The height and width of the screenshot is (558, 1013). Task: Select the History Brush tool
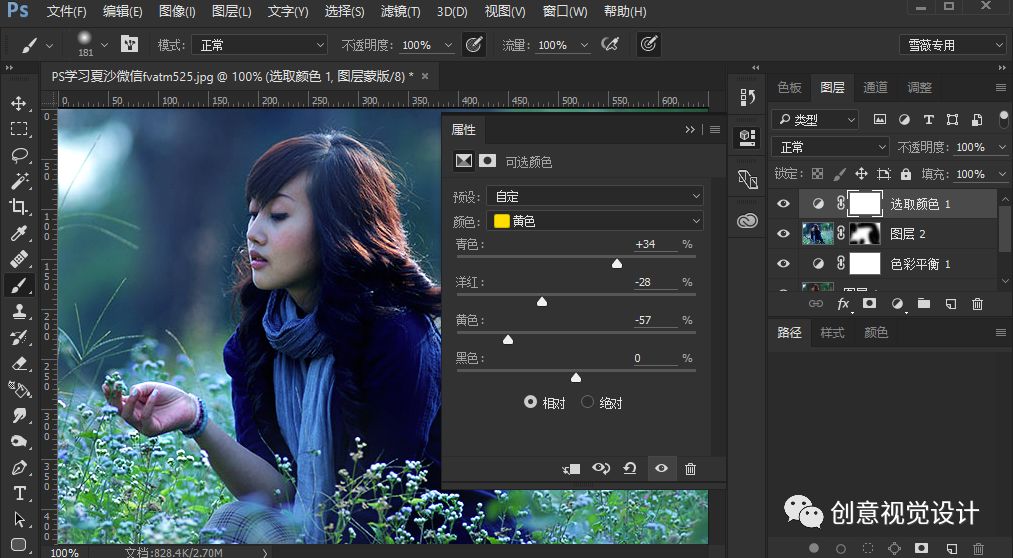click(19, 337)
